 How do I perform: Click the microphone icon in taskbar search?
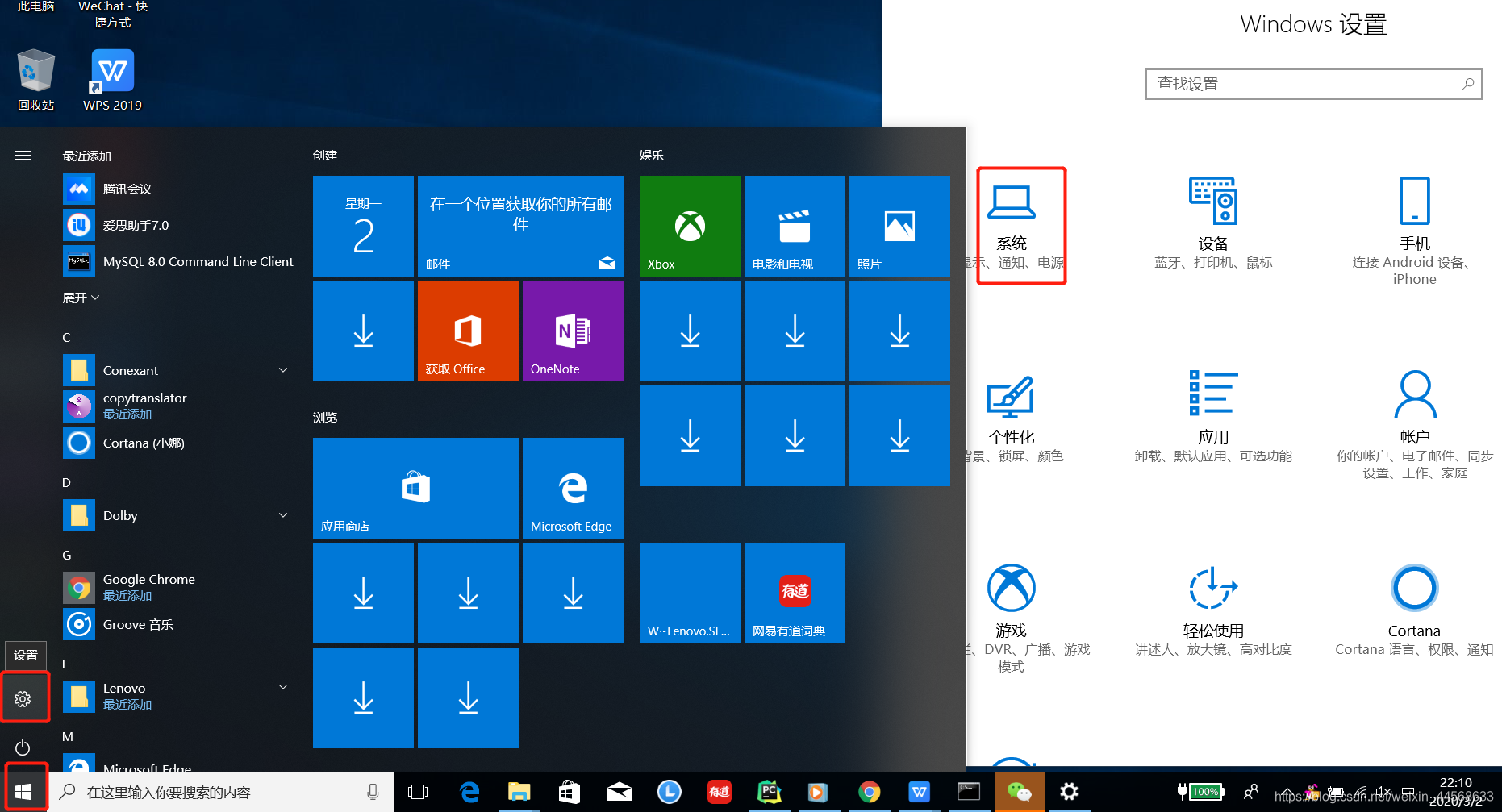[373, 792]
